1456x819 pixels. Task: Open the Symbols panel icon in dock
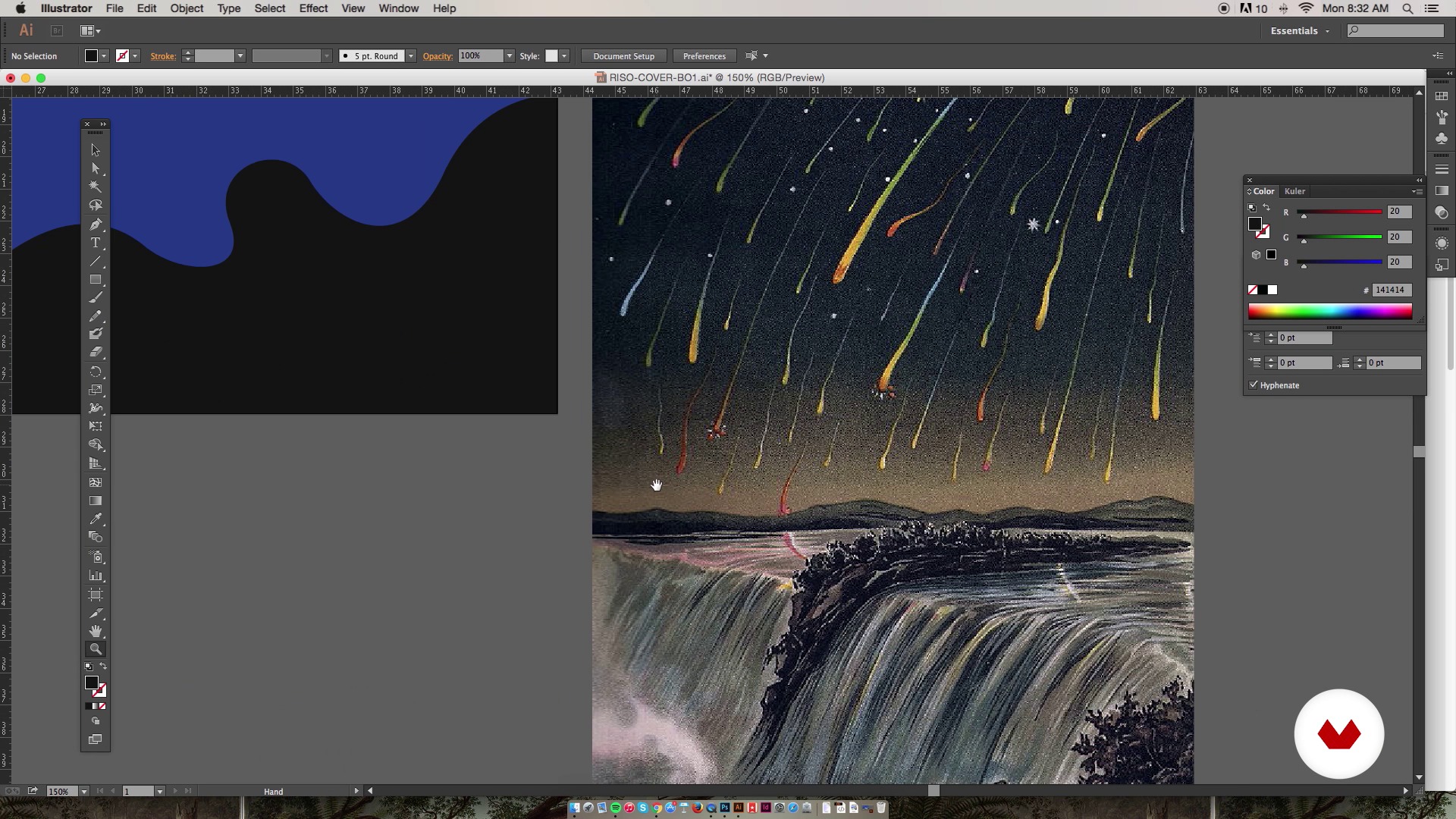pos(1442,139)
